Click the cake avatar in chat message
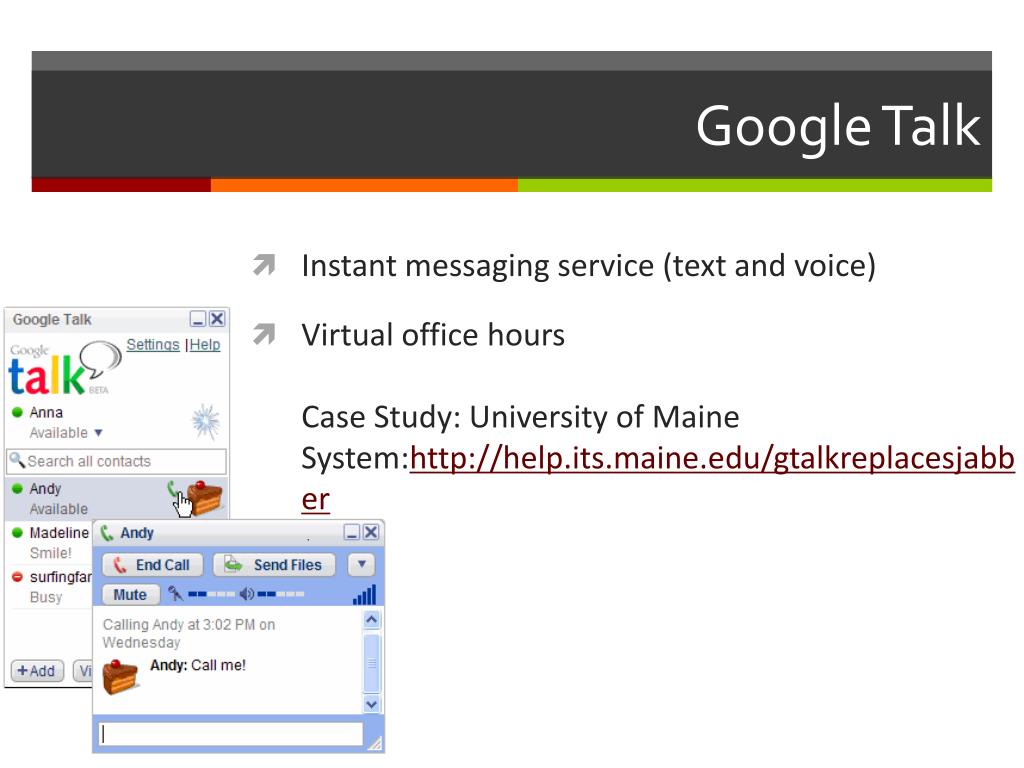This screenshot has height=768, width=1024. pos(120,677)
